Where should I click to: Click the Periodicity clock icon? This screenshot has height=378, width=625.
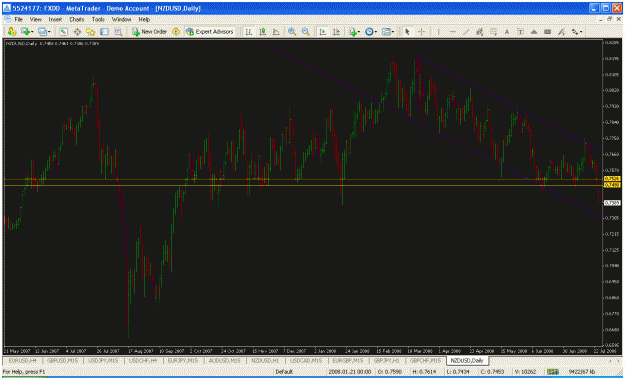(x=369, y=32)
